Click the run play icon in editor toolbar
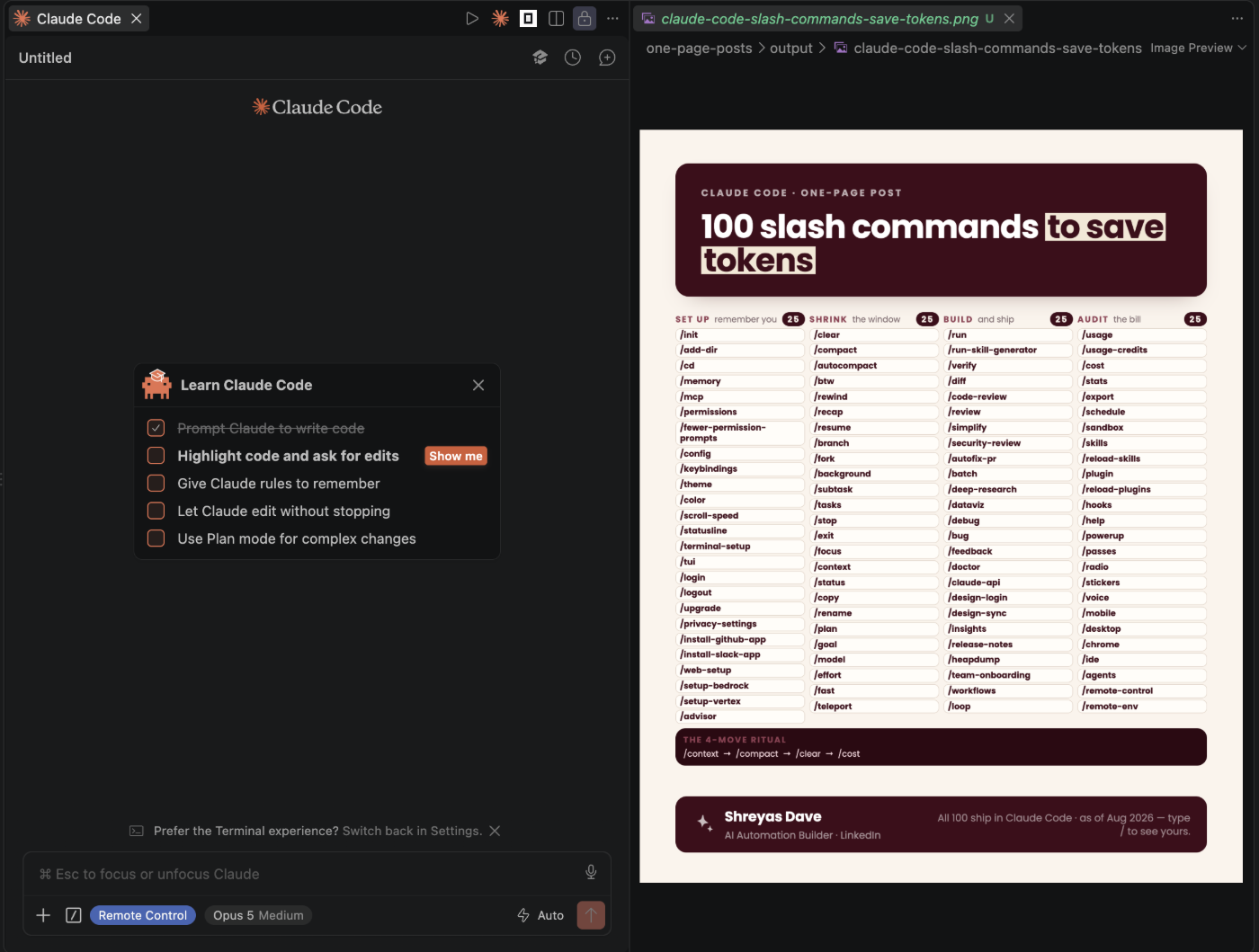 [x=472, y=18]
